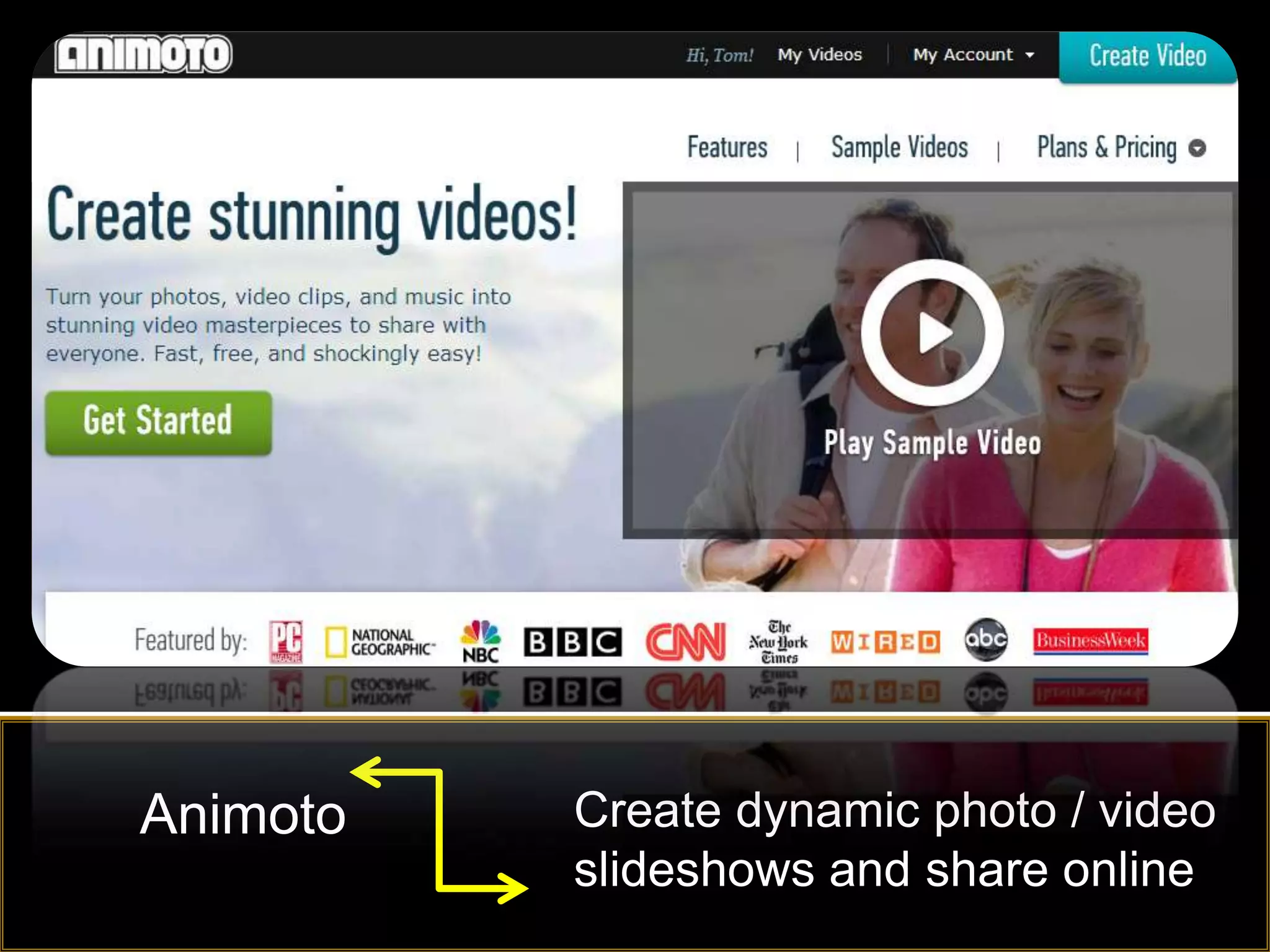
Task: Open the My Account dropdown
Action: click(974, 55)
